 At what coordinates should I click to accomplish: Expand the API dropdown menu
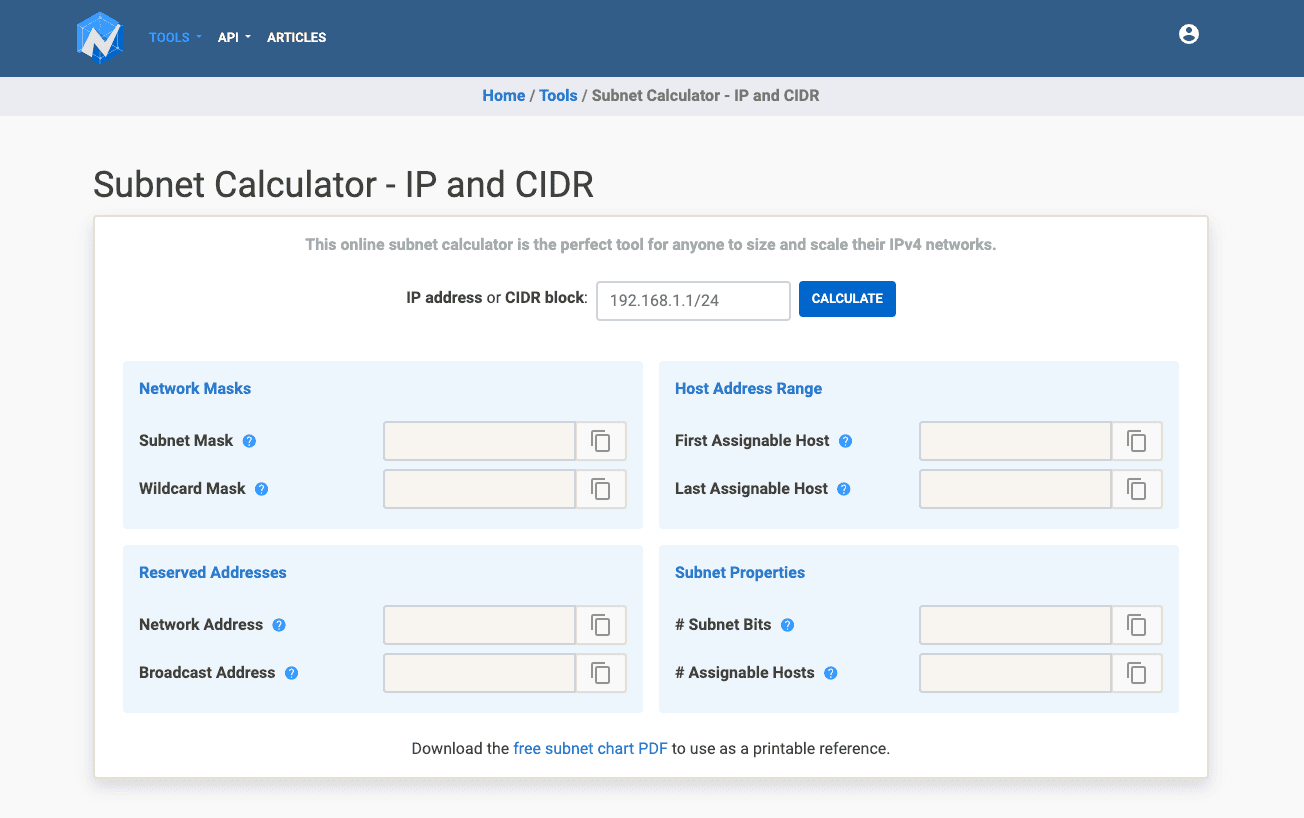[x=234, y=38]
